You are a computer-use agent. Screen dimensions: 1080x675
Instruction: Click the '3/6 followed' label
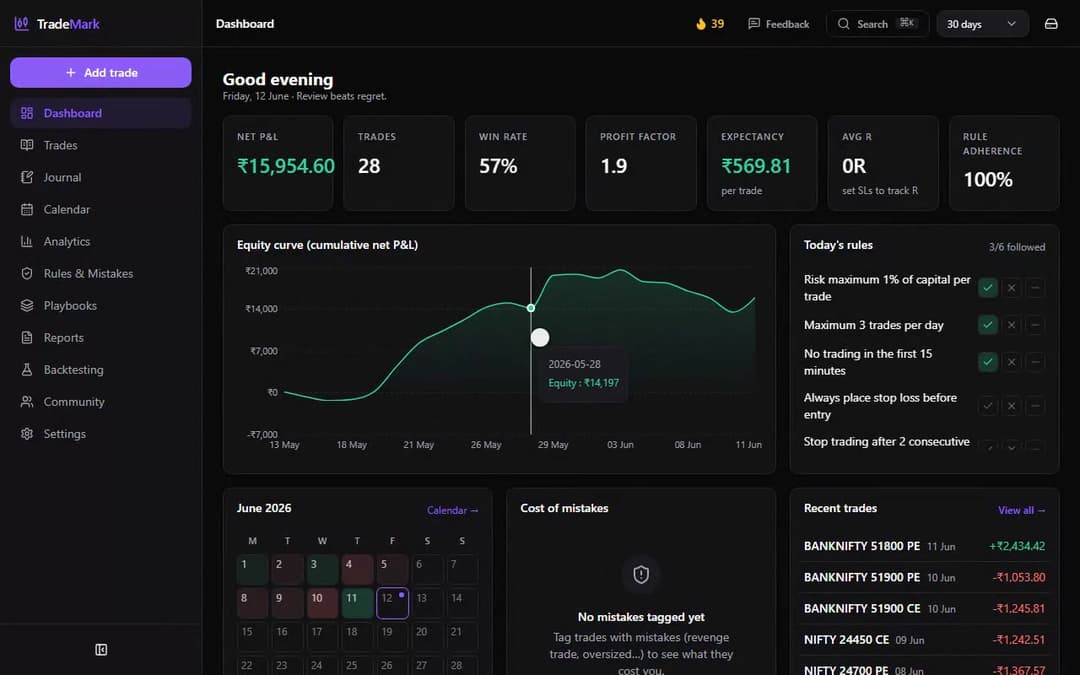1017,247
